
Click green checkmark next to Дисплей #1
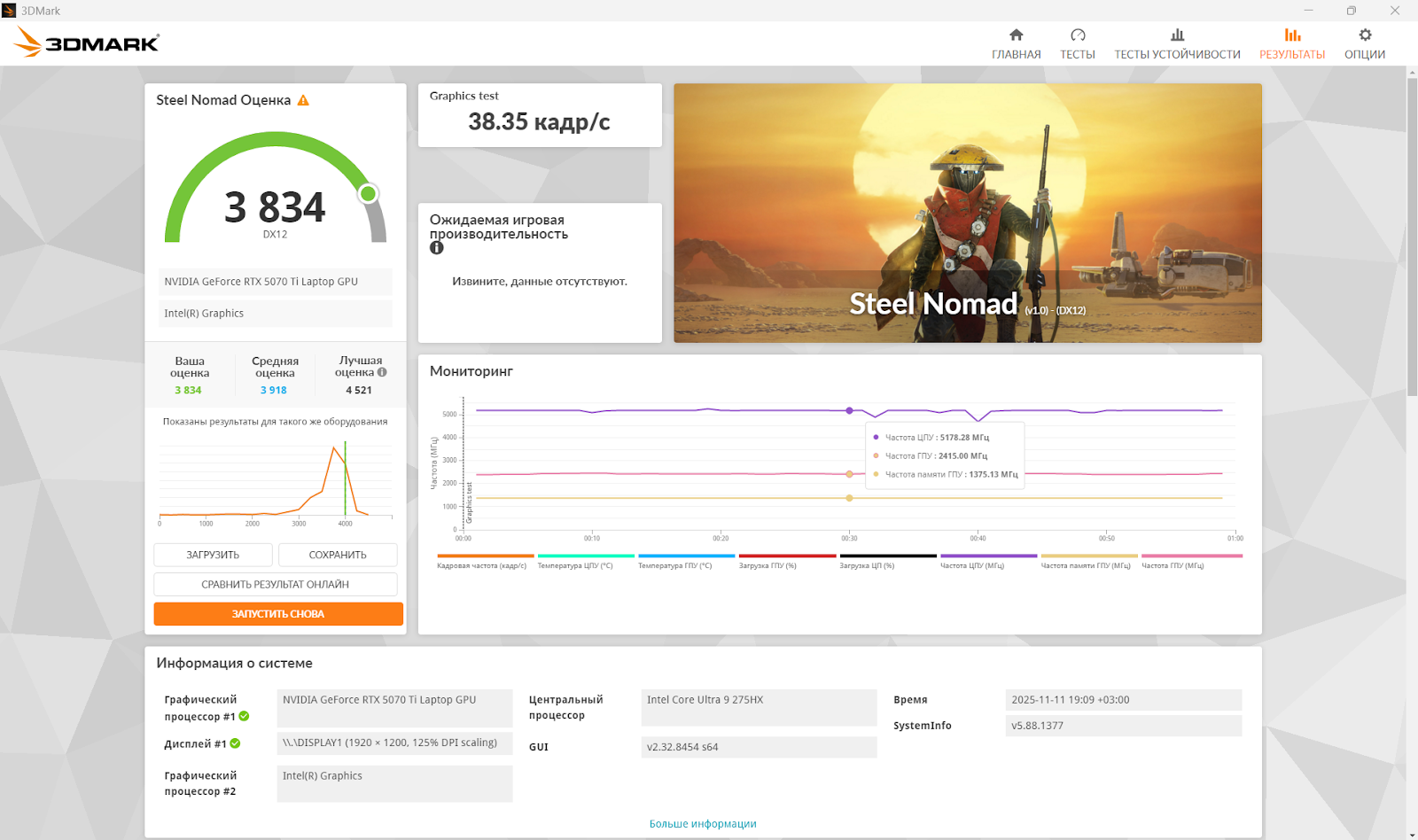[x=236, y=743]
